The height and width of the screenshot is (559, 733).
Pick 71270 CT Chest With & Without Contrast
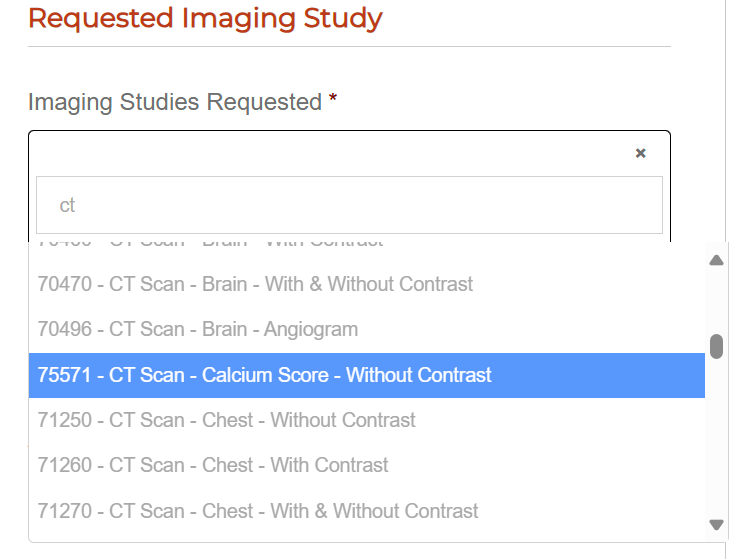pyautogui.click(x=258, y=511)
